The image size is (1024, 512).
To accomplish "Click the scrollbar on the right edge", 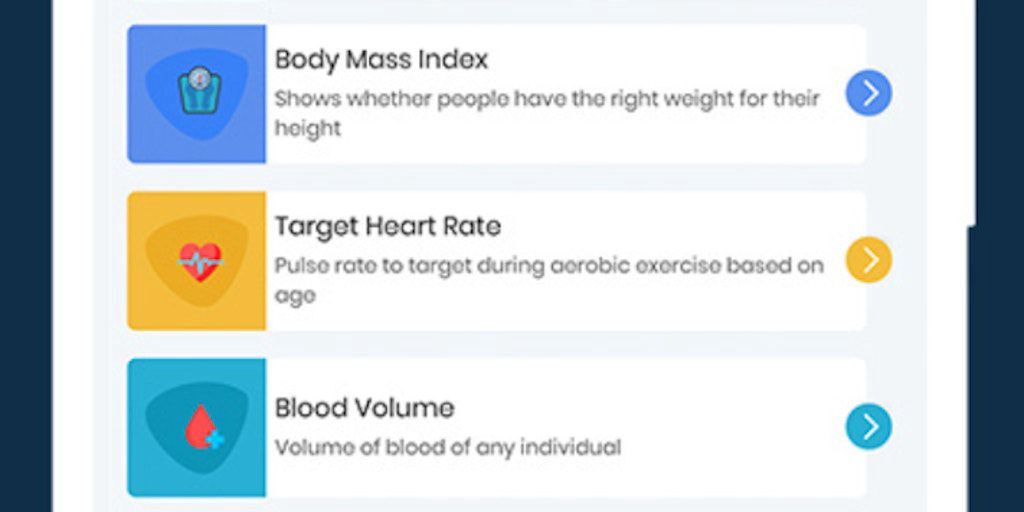I will (x=970, y=110).
